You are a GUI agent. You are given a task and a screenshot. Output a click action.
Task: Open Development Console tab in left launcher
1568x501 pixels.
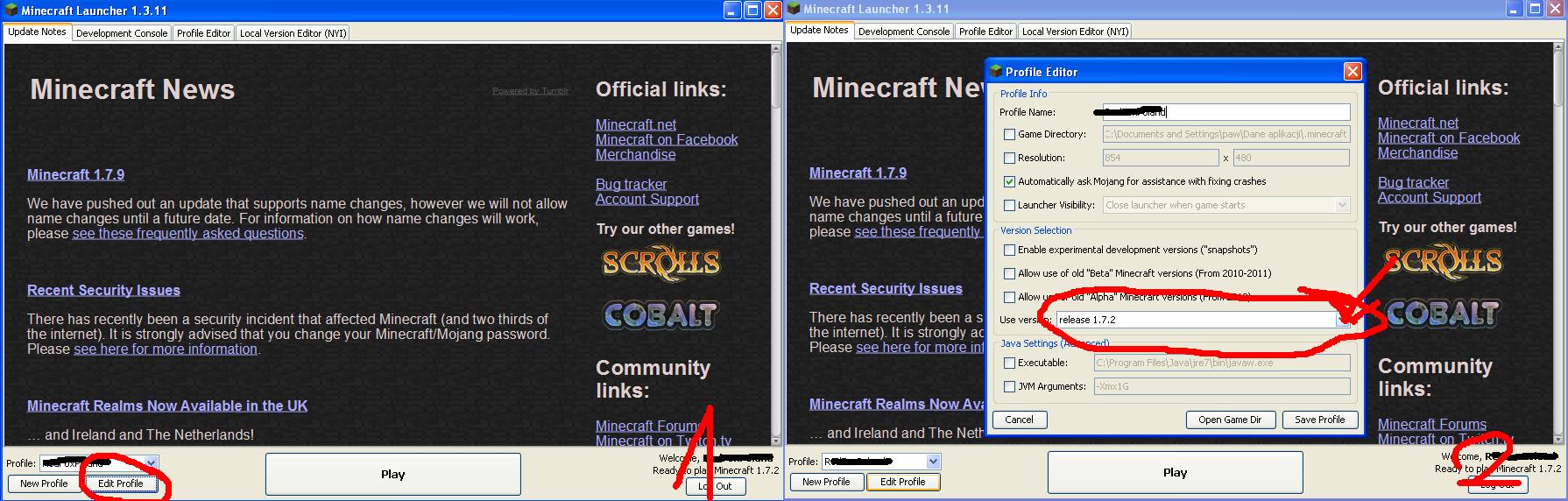click(x=122, y=33)
